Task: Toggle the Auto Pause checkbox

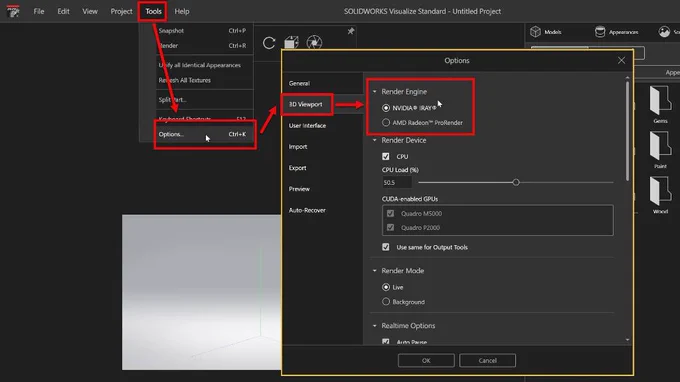Action: [386, 342]
